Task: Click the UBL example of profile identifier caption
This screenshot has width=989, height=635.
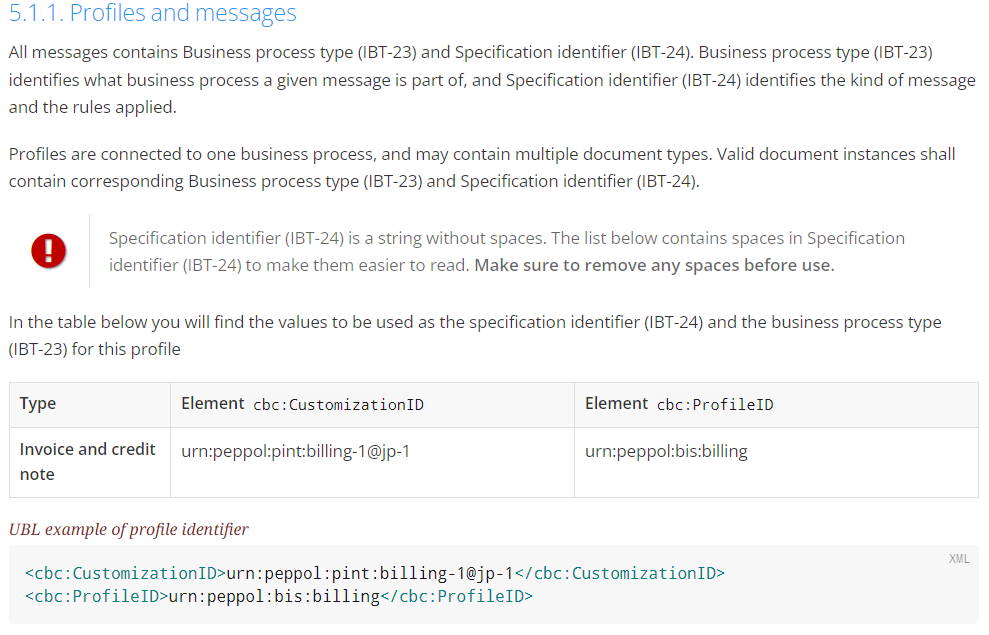Action: tap(129, 529)
